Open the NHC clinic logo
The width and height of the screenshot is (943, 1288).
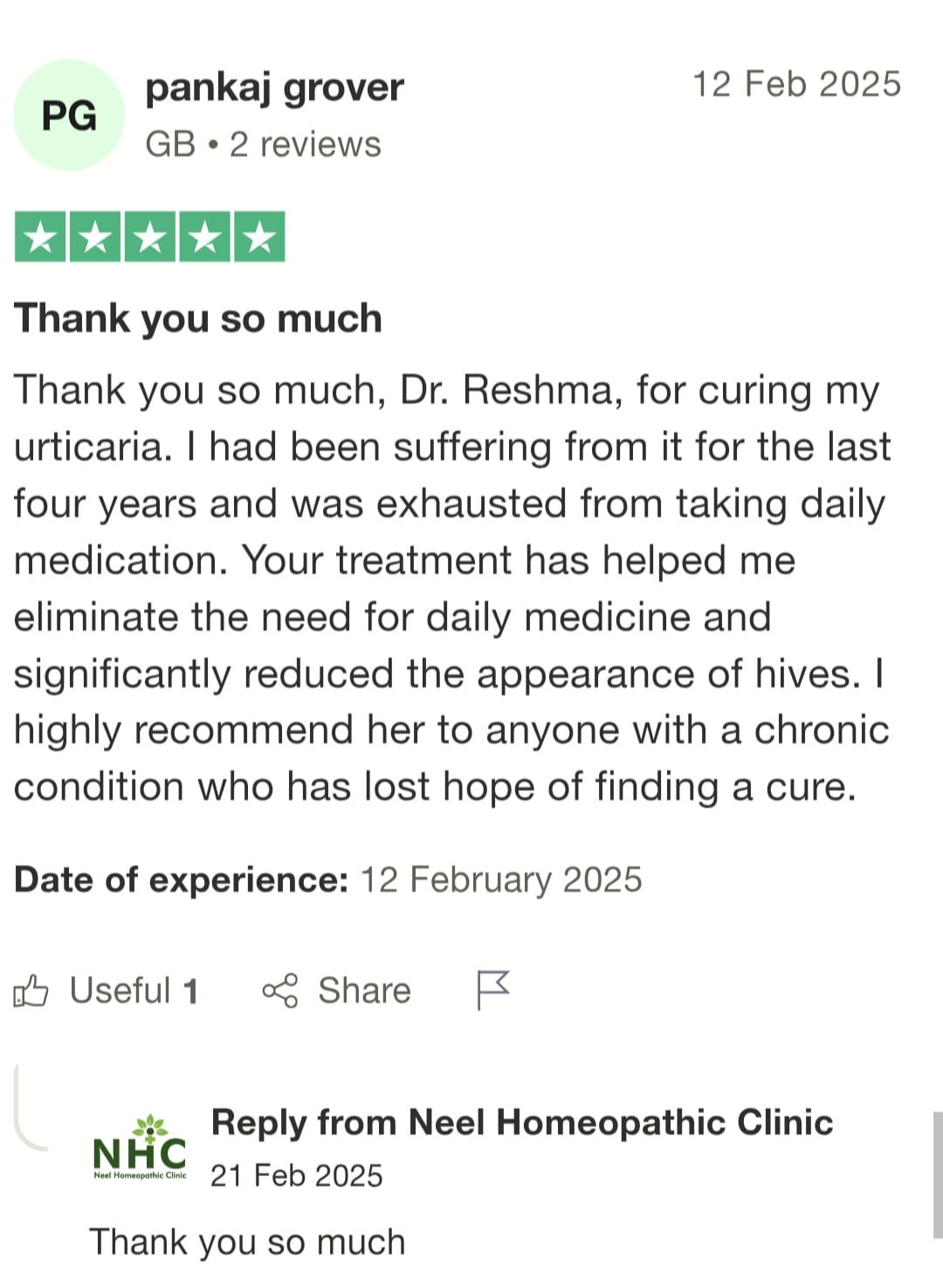tap(140, 1148)
